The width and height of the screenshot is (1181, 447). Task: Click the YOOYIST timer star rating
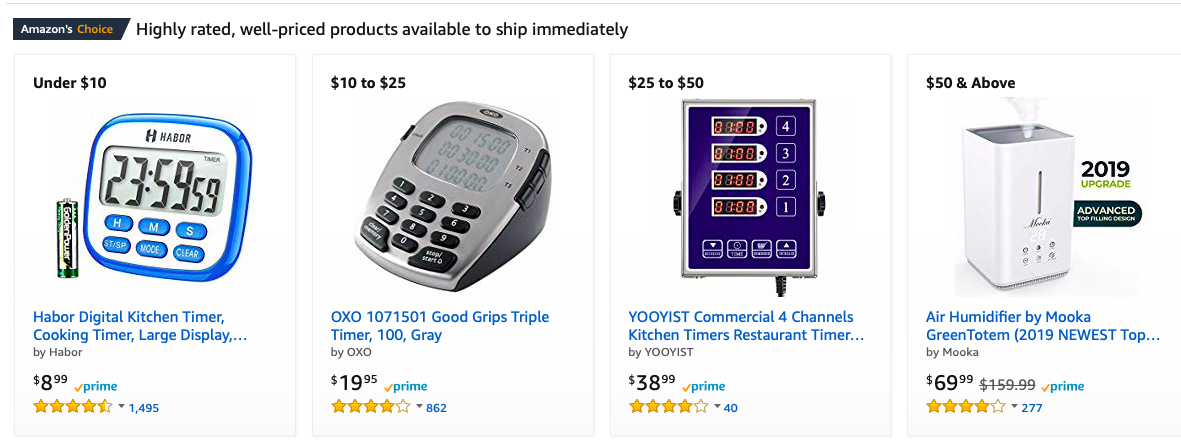click(x=668, y=407)
